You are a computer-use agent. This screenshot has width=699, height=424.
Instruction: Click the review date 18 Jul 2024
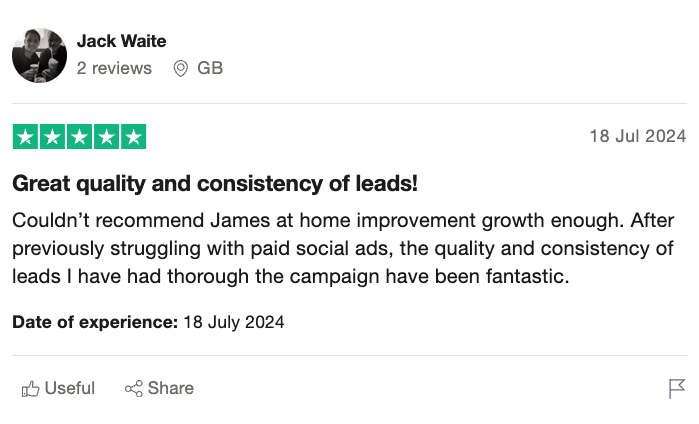(638, 137)
